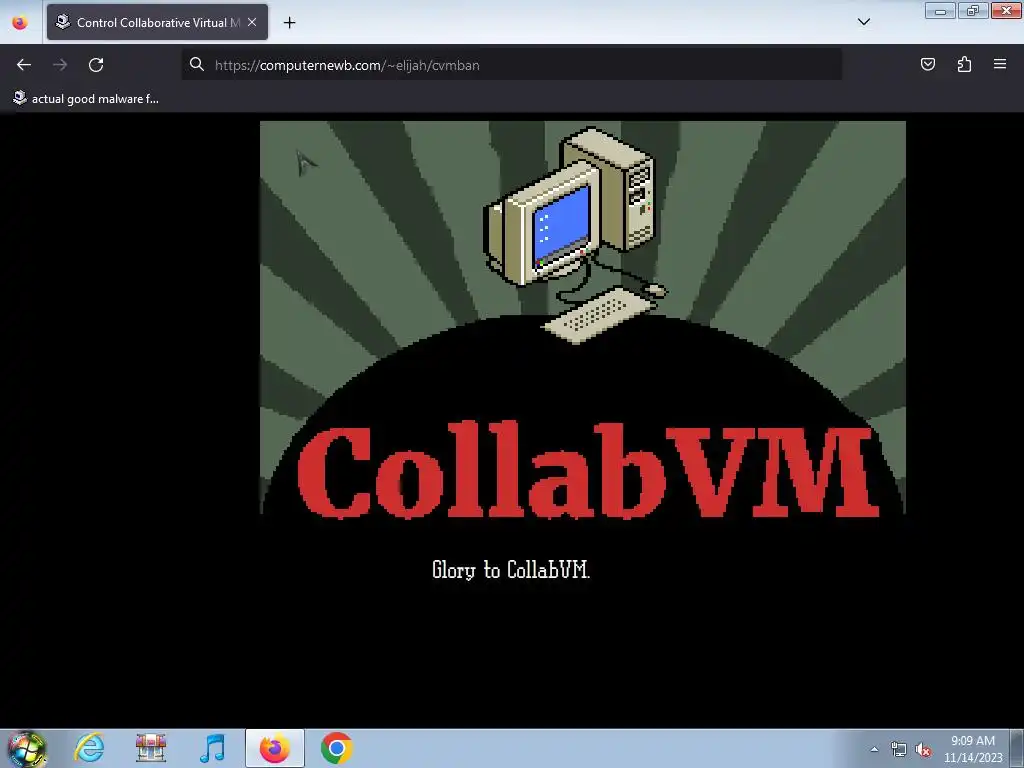The image size is (1024, 768).
Task: Open the store icon on taskbar
Action: coord(151,748)
